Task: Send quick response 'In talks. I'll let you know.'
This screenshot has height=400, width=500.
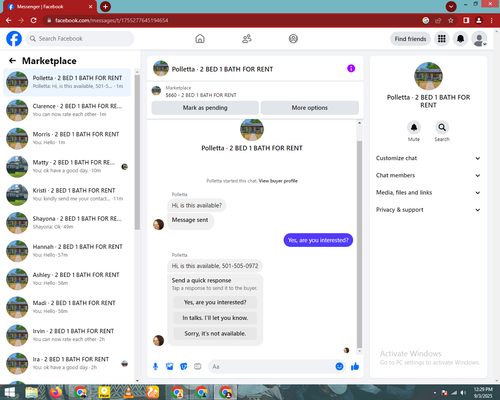Action: [x=215, y=318]
